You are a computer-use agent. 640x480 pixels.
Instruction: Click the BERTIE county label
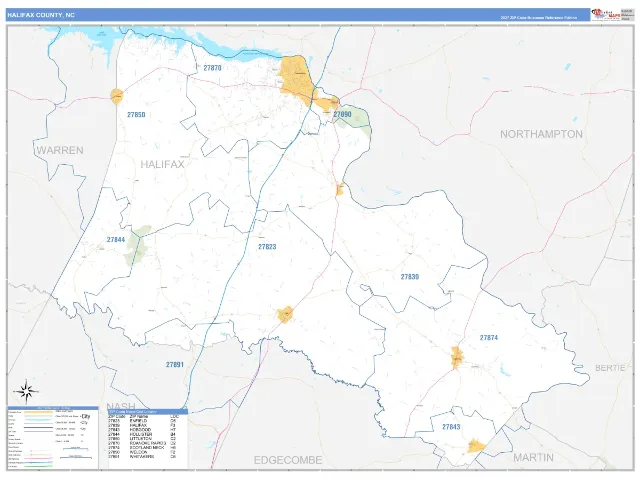pyautogui.click(x=610, y=368)
